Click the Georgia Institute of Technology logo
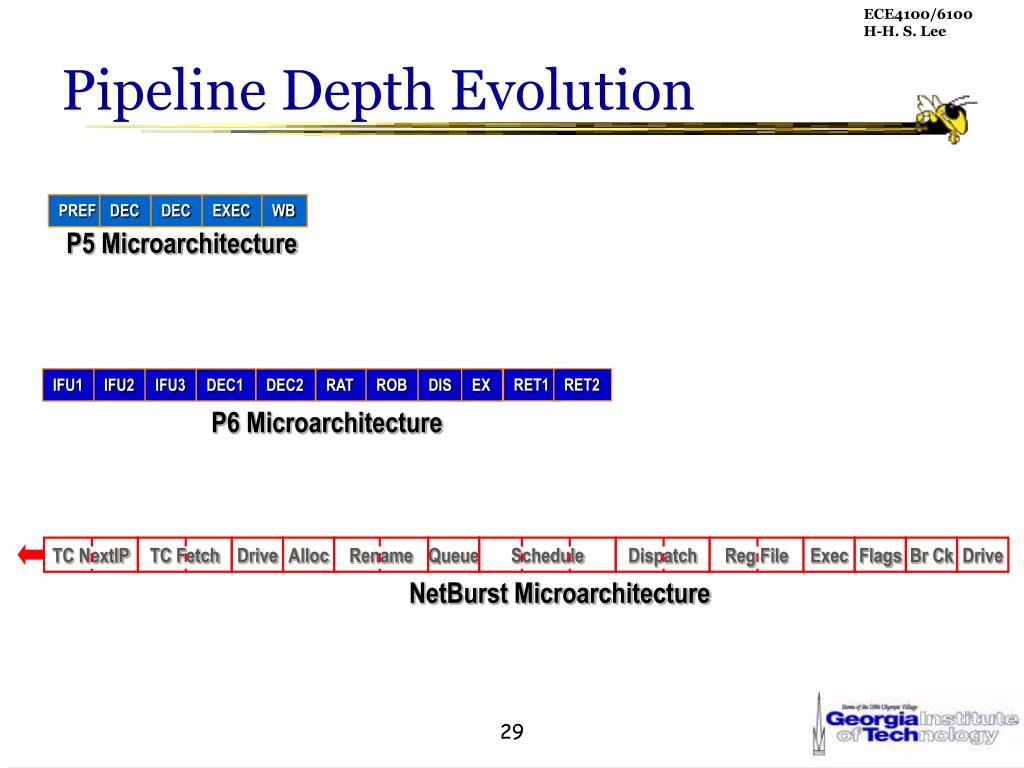This screenshot has height=768, width=1024. [x=915, y=725]
